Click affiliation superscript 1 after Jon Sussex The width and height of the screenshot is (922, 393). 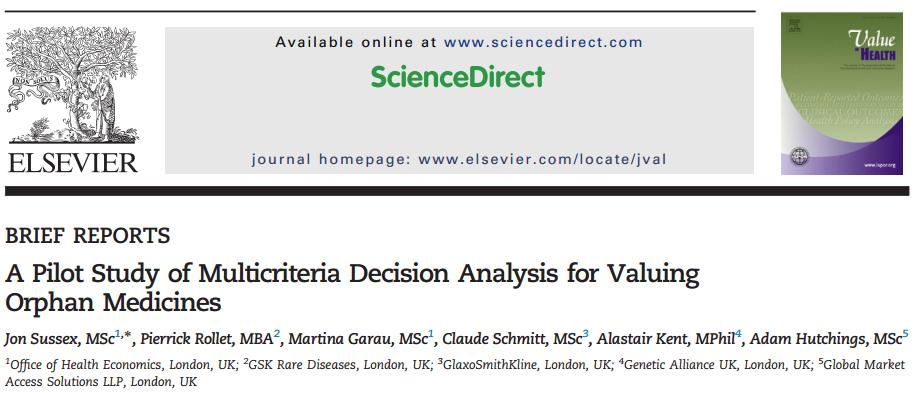[118, 334]
